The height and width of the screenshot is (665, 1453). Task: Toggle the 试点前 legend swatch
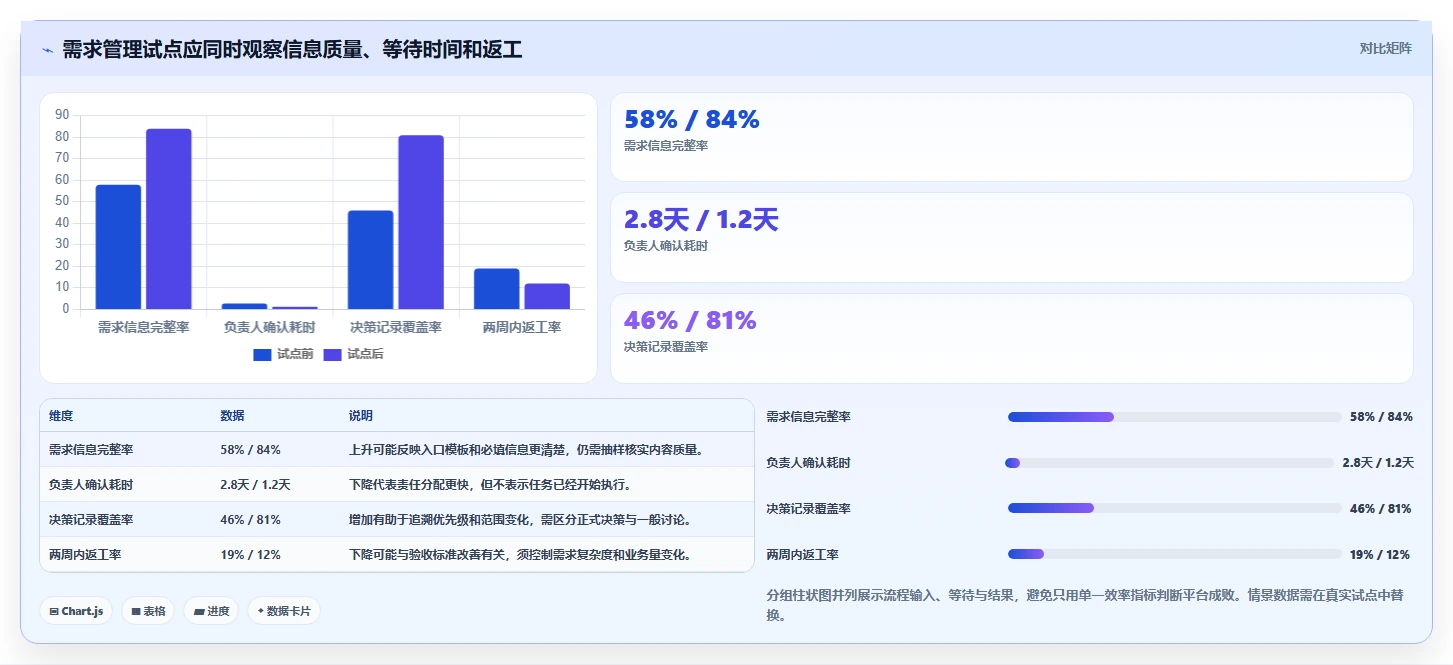263,354
